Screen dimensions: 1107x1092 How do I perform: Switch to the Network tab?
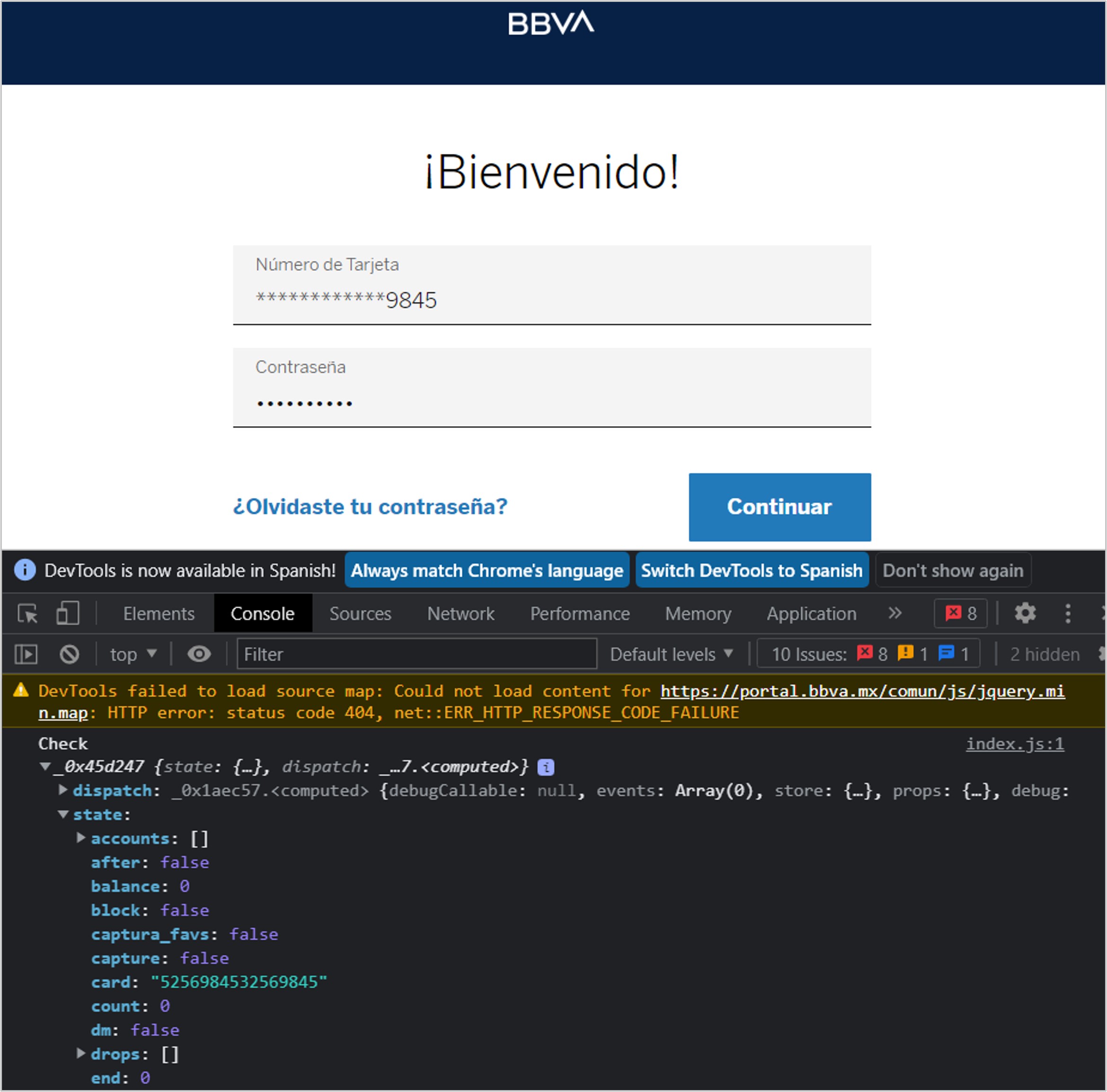point(461,613)
